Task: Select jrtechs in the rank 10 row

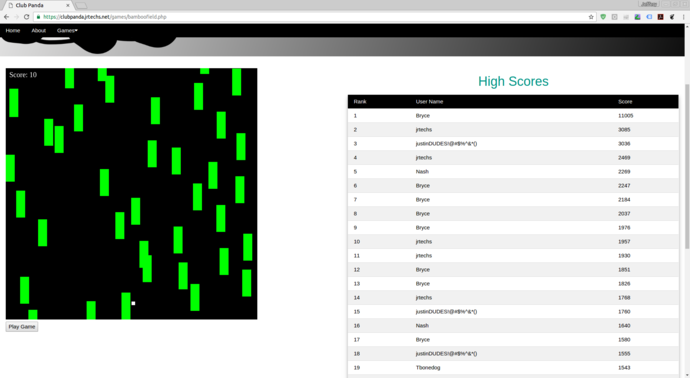Action: [424, 242]
